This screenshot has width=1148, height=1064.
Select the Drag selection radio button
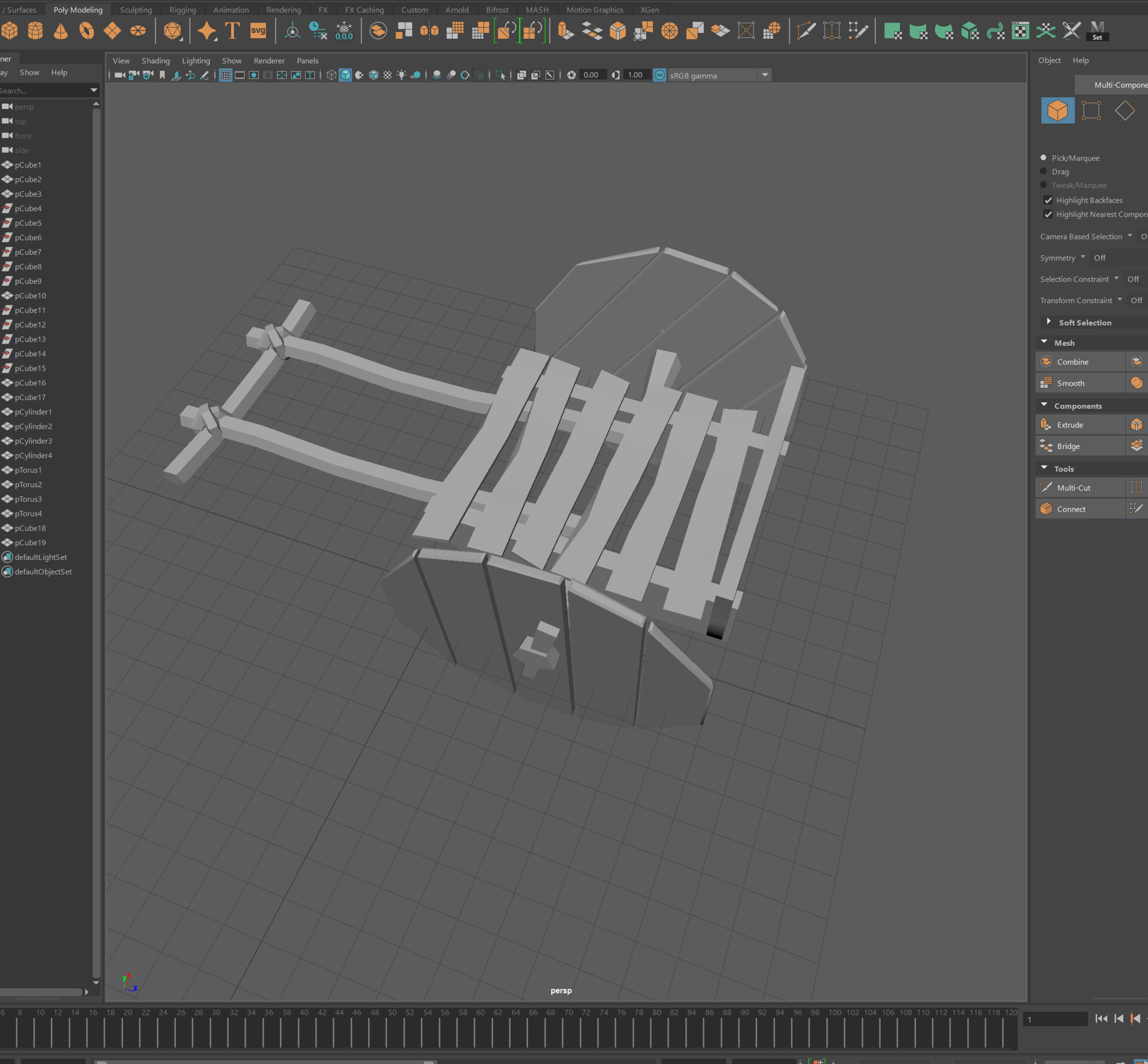(x=1043, y=172)
